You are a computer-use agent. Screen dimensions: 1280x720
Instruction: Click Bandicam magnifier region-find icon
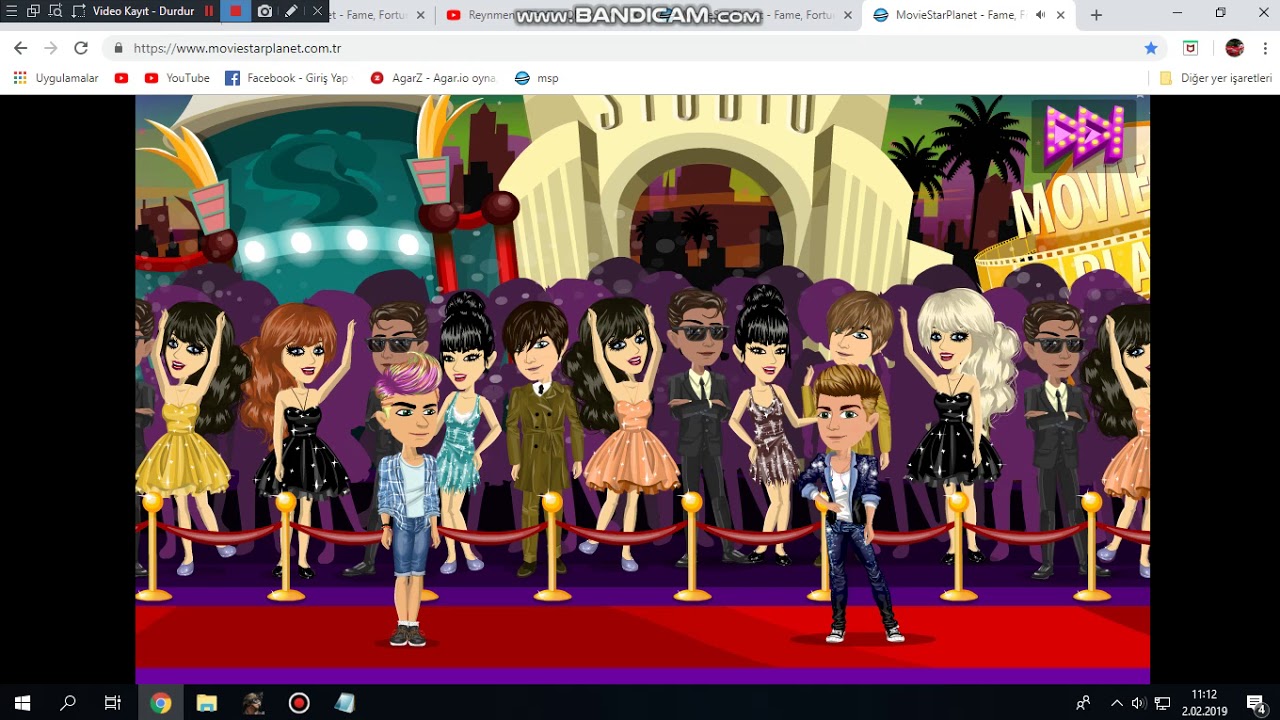point(55,12)
